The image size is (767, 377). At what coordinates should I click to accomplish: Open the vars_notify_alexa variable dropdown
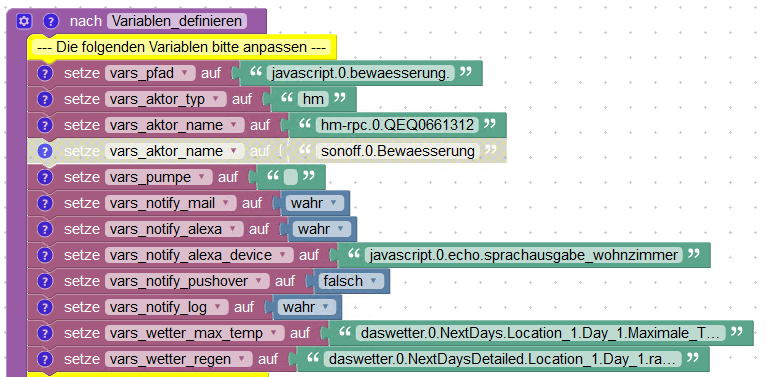click(174, 229)
